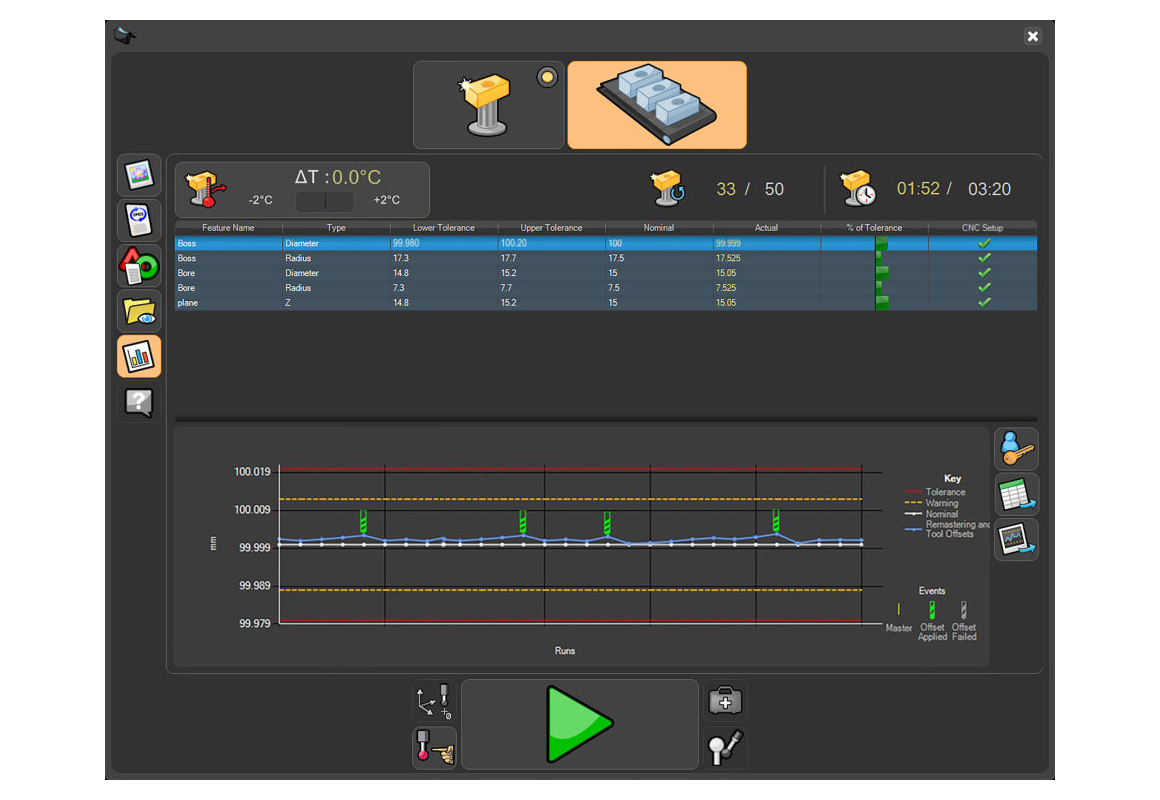Click the Feature Name column header

(x=228, y=228)
